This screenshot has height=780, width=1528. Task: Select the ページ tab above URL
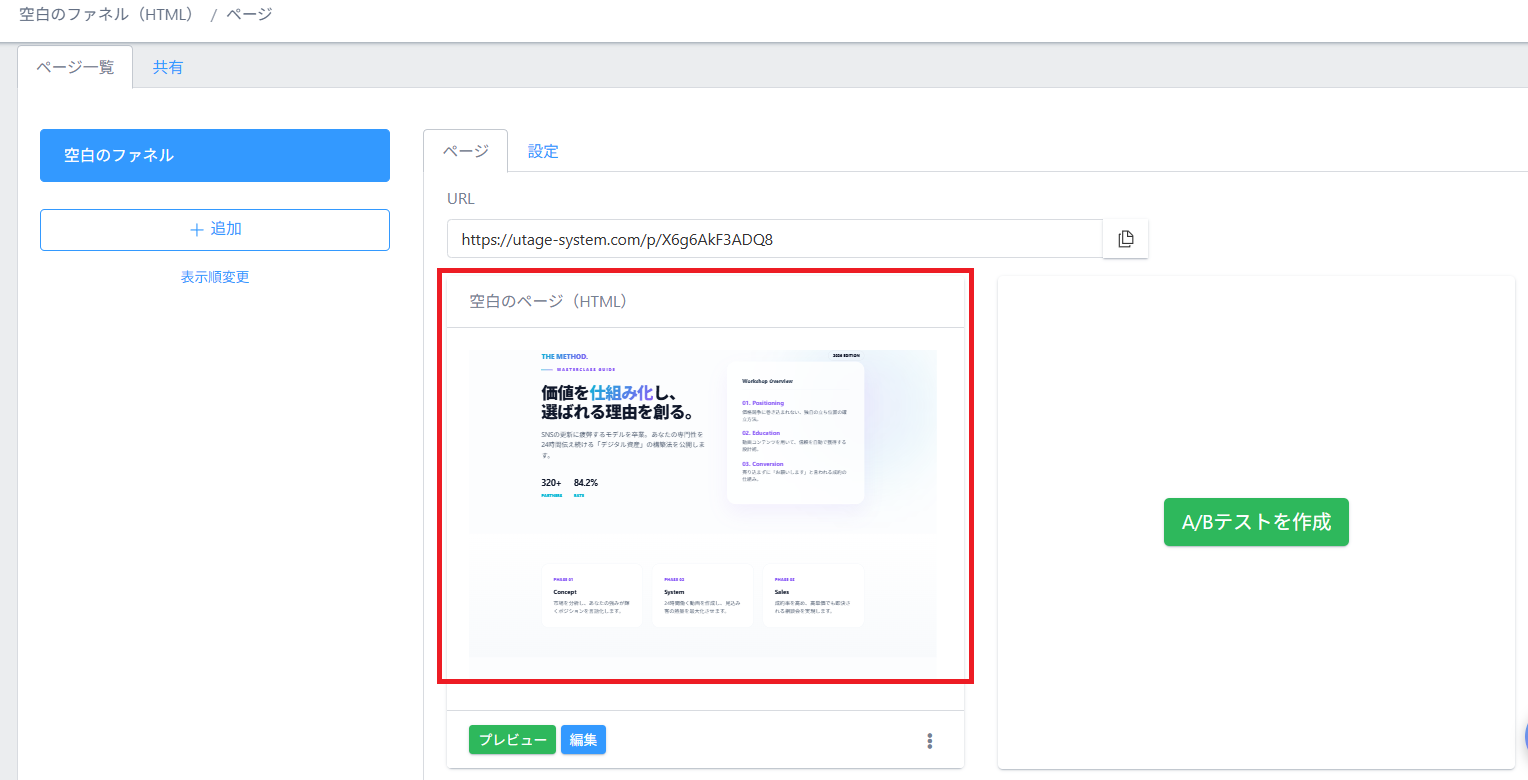pos(465,151)
